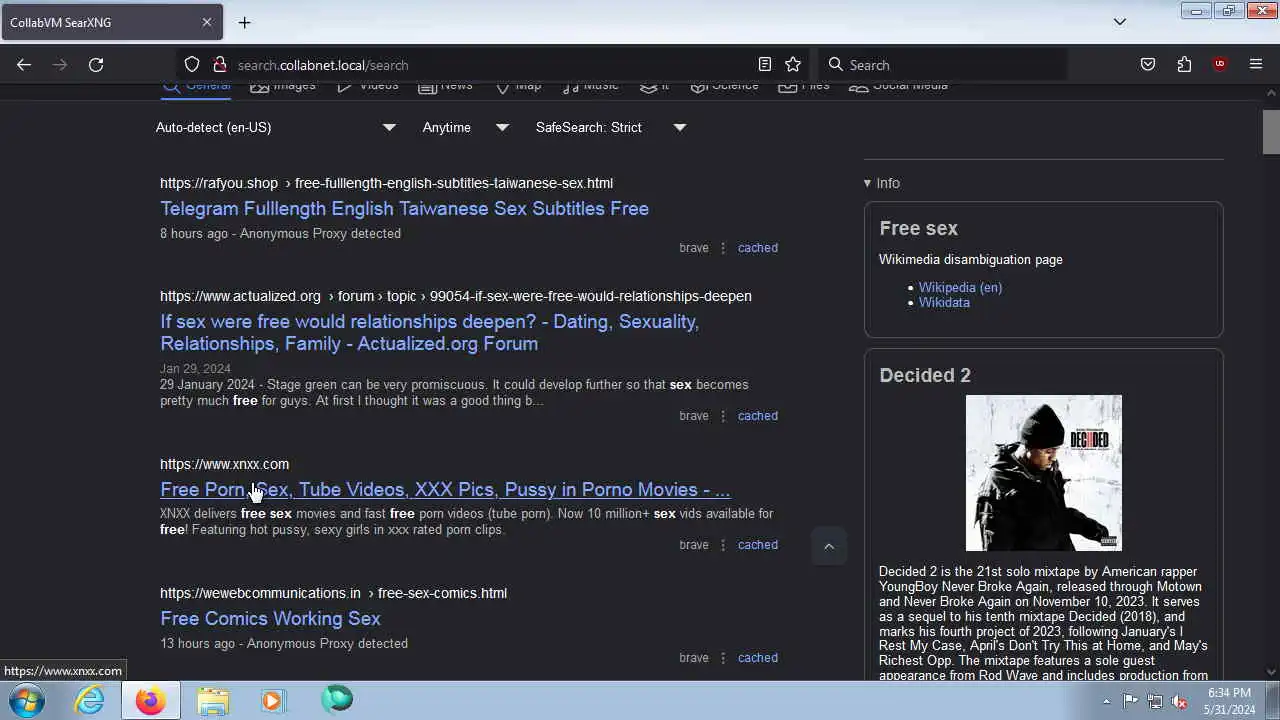Open three-dot options for Actualized.org result
The image size is (1280, 720).
click(x=723, y=416)
